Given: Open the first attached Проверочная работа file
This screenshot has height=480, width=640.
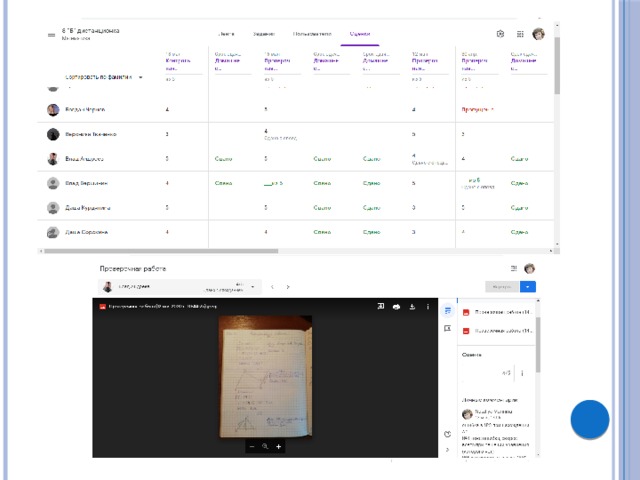Looking at the screenshot, I should point(497,312).
